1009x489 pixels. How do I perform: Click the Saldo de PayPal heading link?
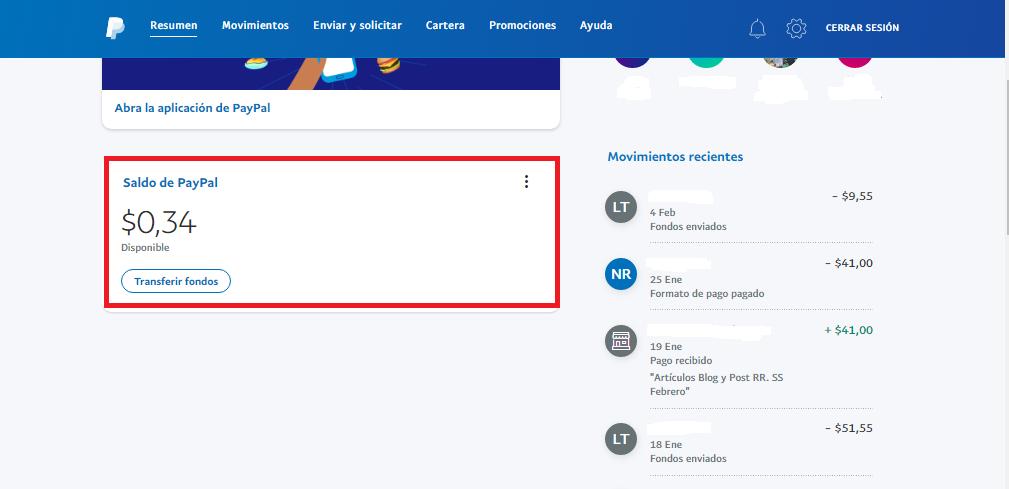coord(171,183)
